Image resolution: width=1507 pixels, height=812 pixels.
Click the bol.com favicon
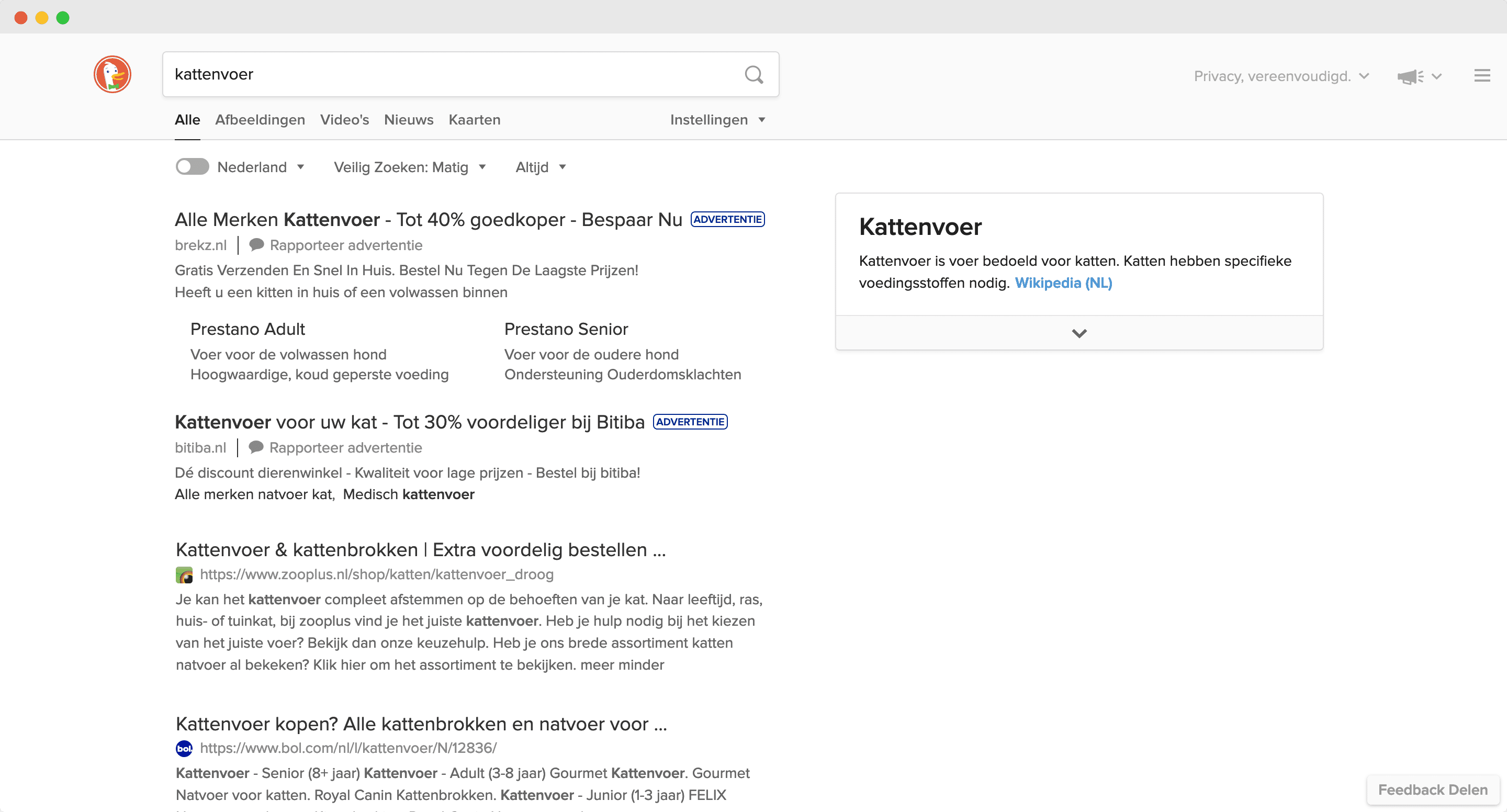pyautogui.click(x=184, y=748)
